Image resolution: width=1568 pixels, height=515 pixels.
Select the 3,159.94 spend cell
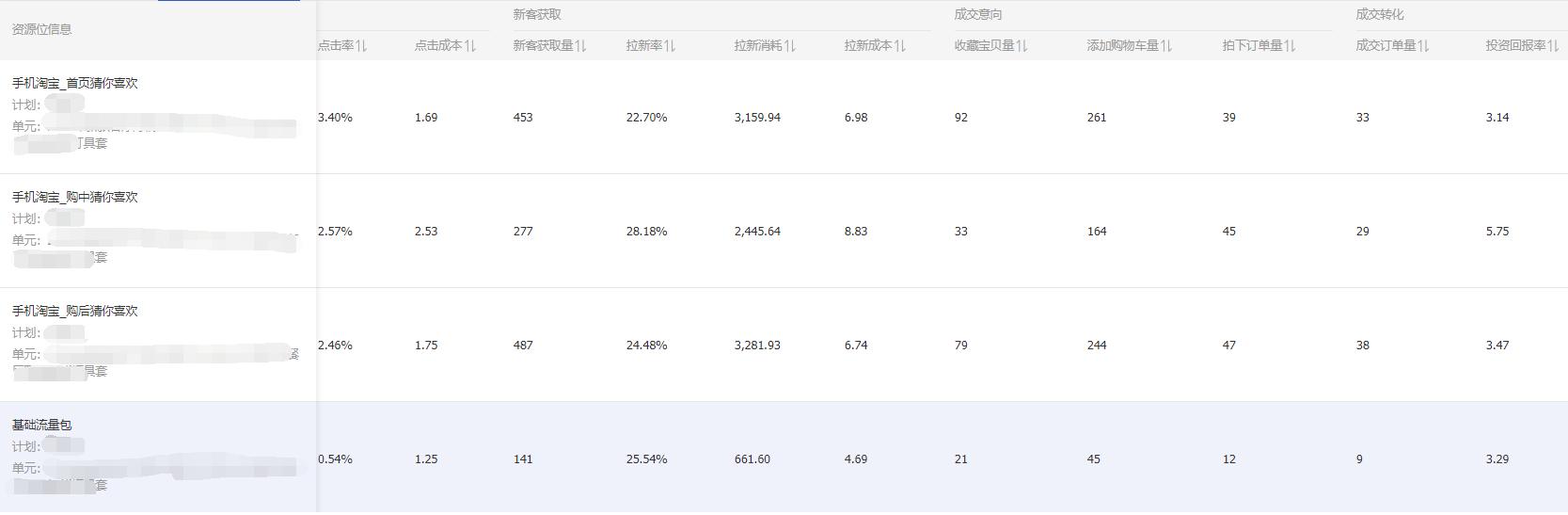point(757,118)
